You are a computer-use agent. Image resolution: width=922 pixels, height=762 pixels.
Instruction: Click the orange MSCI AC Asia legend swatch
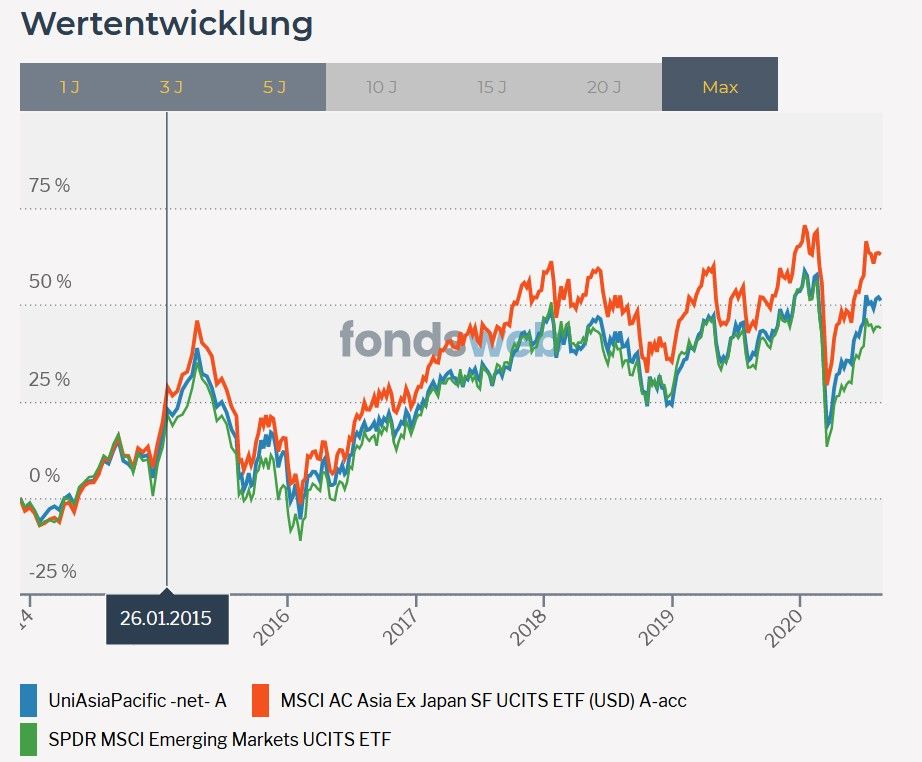(262, 700)
